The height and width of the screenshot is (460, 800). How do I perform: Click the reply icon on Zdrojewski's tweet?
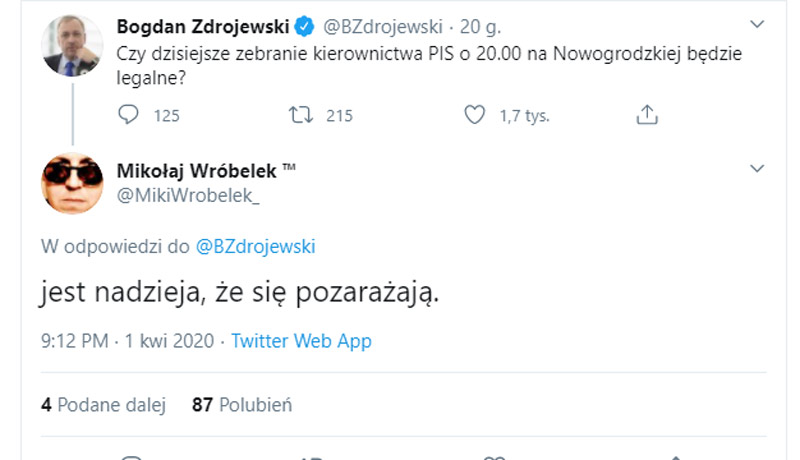(x=128, y=116)
